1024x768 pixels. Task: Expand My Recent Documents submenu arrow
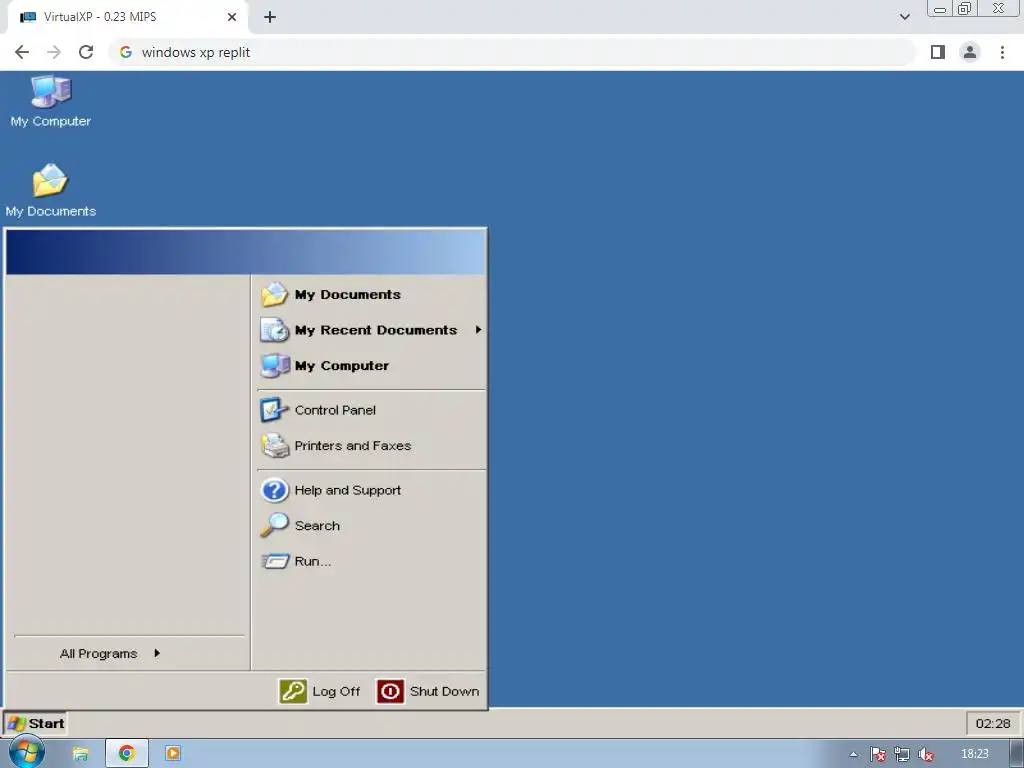coord(478,330)
